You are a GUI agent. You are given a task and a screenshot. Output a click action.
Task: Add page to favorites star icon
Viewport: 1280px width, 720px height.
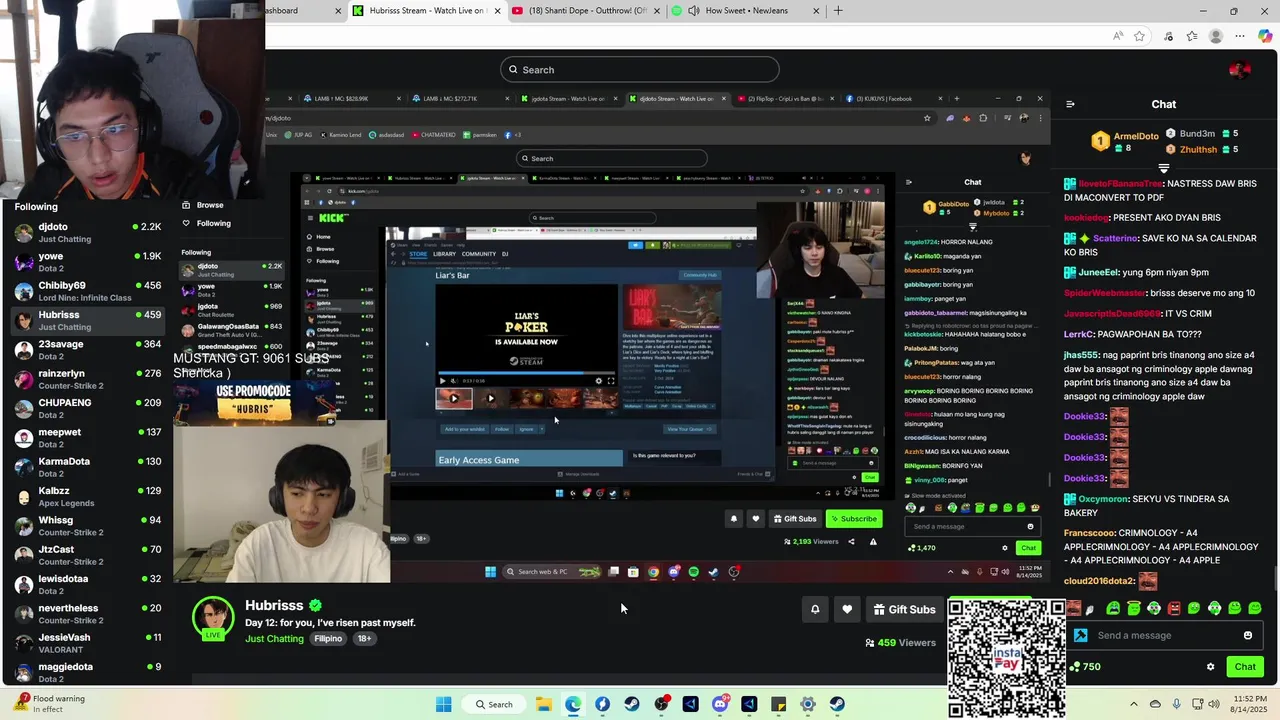1139,36
